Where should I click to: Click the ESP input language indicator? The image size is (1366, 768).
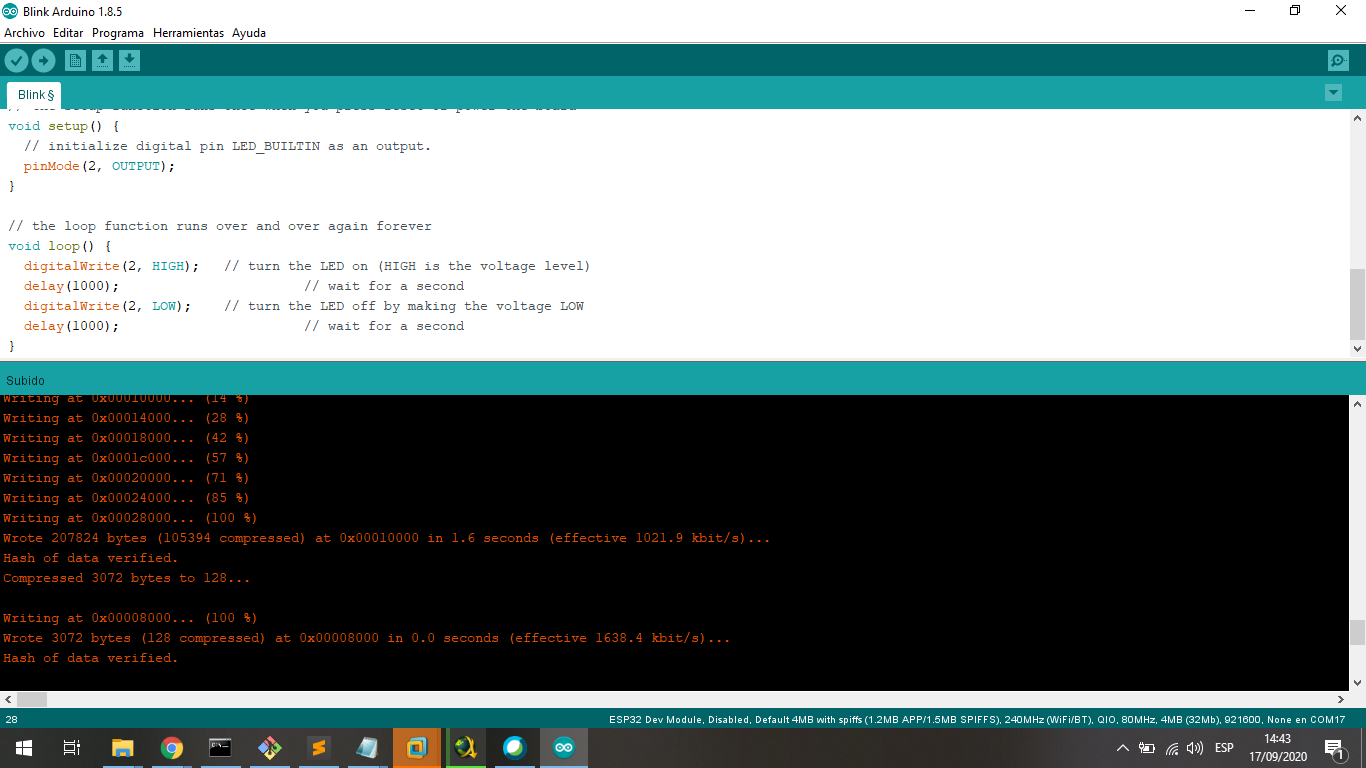1224,748
